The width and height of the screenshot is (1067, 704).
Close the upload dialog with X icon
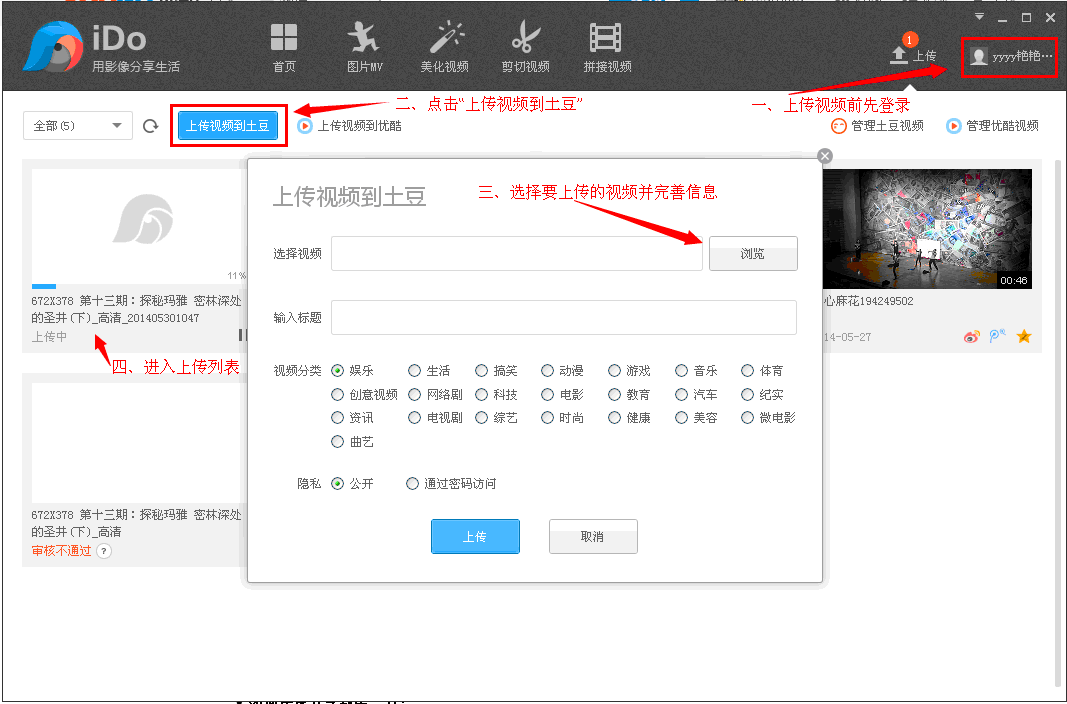point(824,156)
